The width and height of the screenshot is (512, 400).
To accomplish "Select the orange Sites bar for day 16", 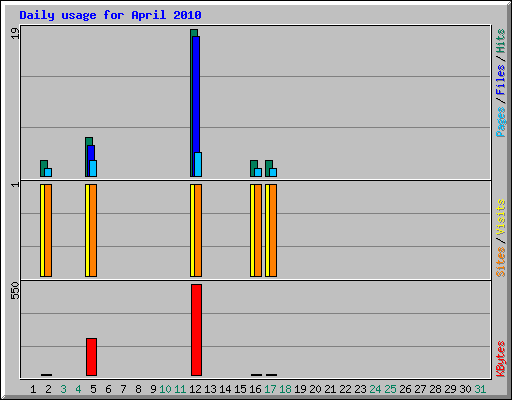I will click(x=258, y=230).
